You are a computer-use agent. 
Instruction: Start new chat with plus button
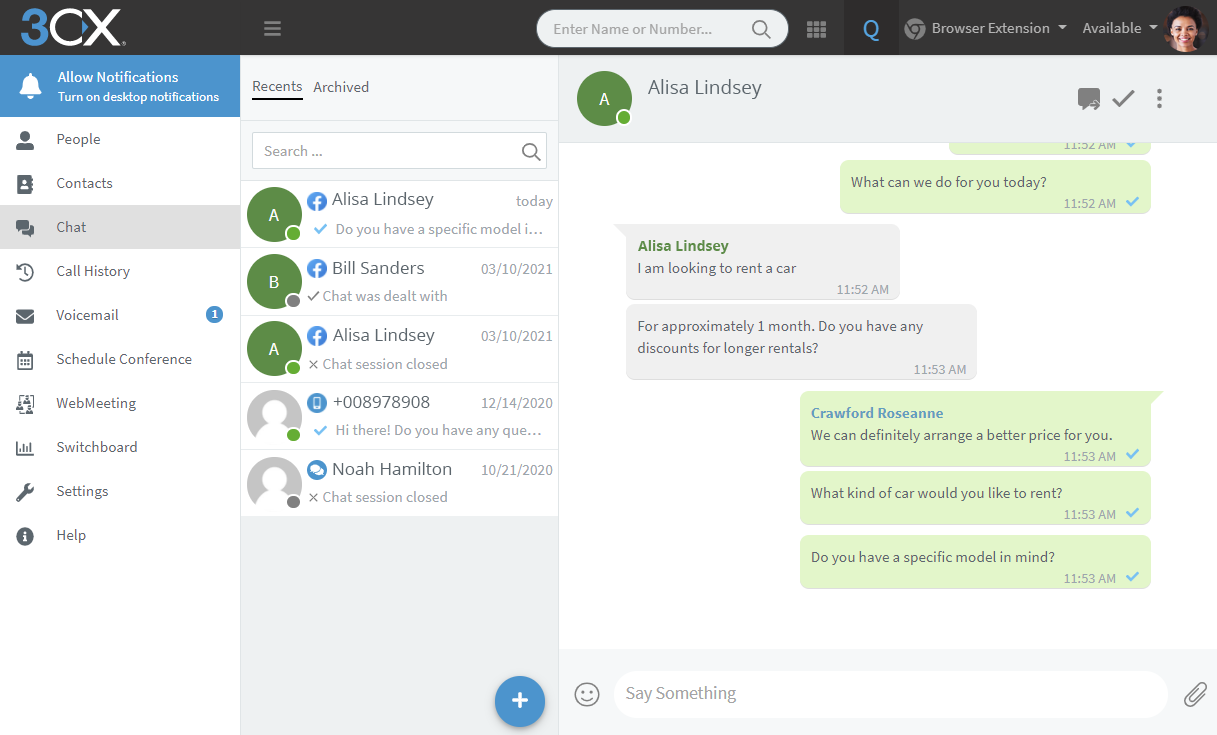(x=519, y=701)
